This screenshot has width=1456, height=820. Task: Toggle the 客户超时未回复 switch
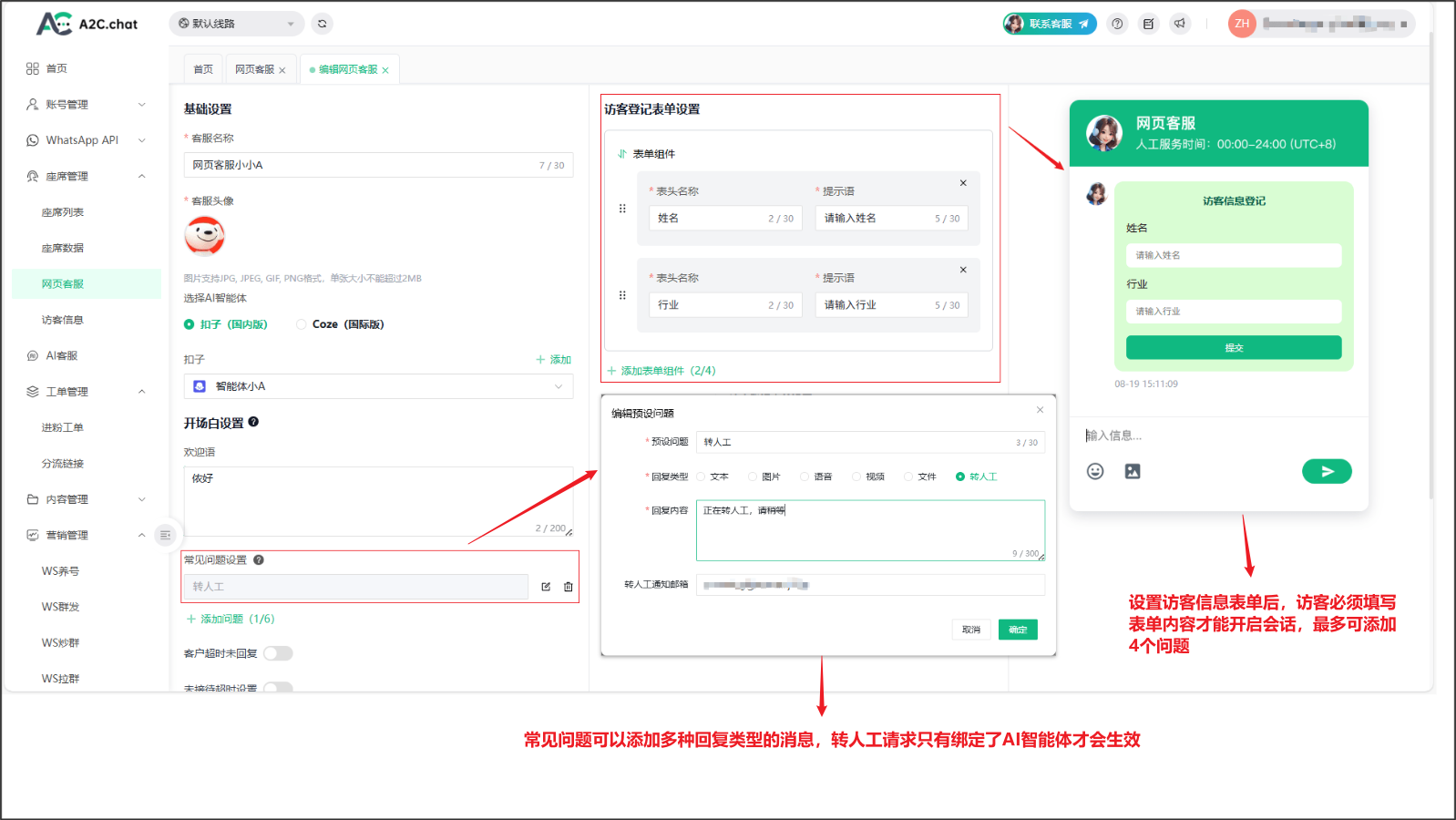278,653
